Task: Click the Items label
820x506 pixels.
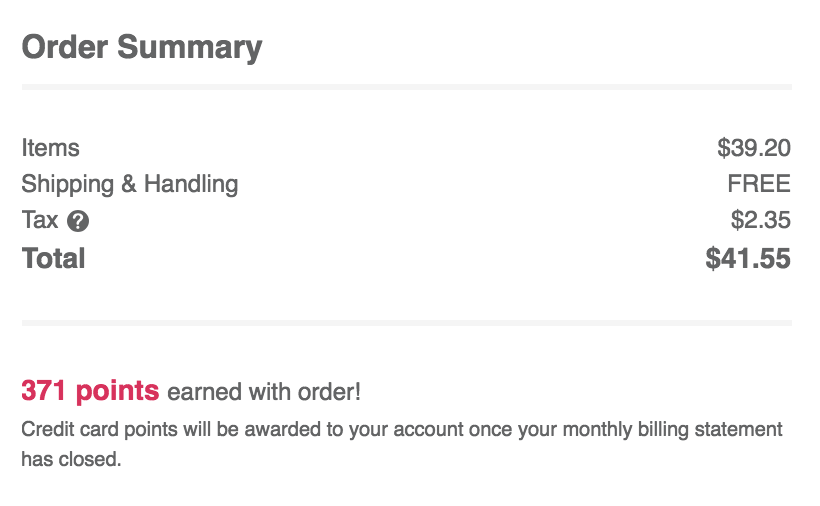Action: click(51, 148)
